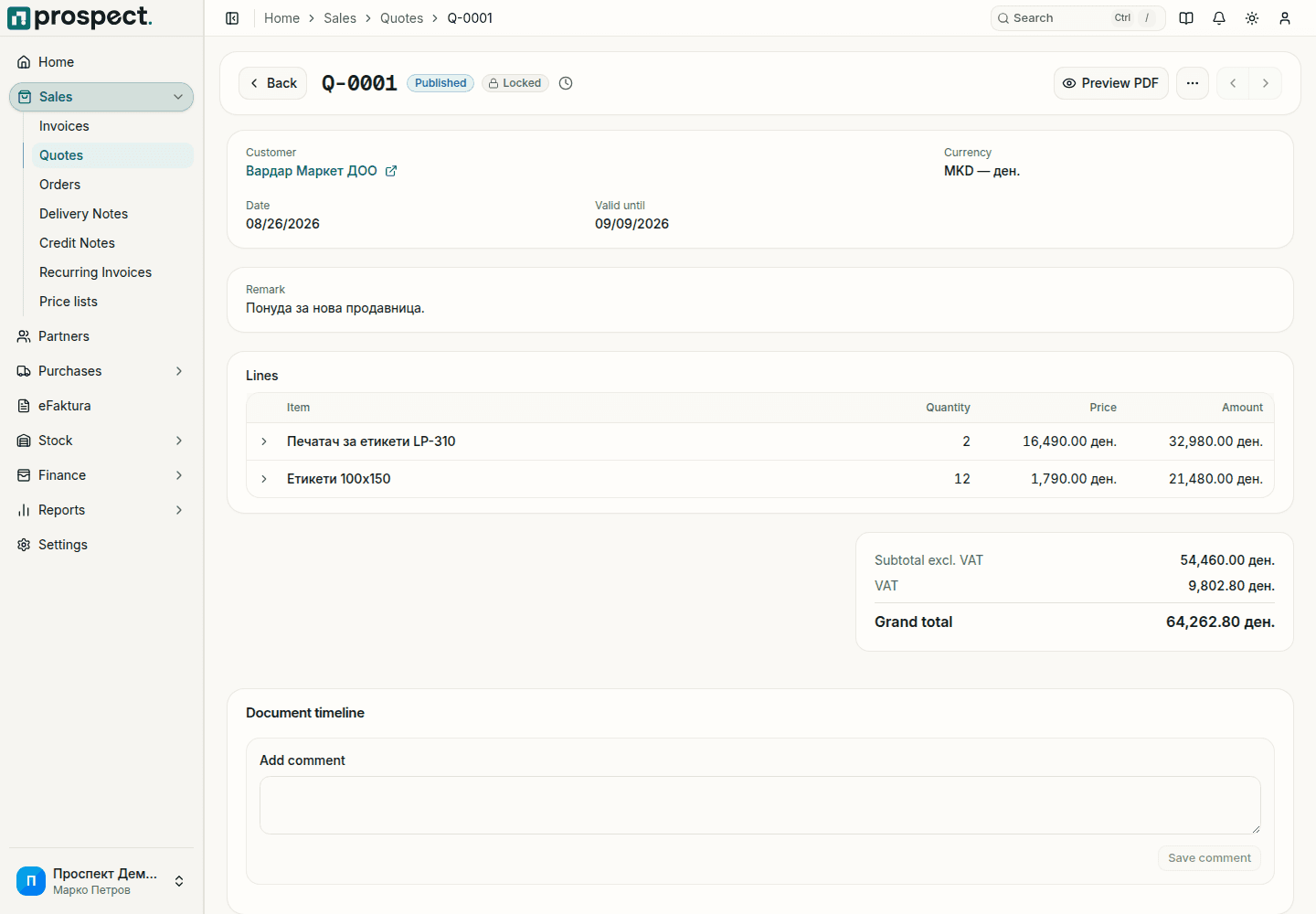Image resolution: width=1316 pixels, height=914 pixels.
Task: Click the eFaktura document icon
Action: point(24,406)
